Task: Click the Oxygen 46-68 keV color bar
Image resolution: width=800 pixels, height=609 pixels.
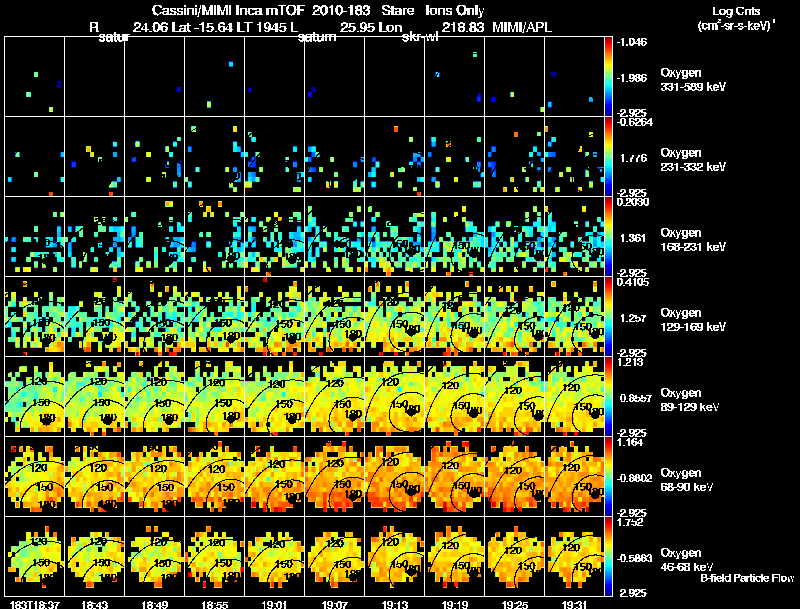Action: click(x=611, y=556)
